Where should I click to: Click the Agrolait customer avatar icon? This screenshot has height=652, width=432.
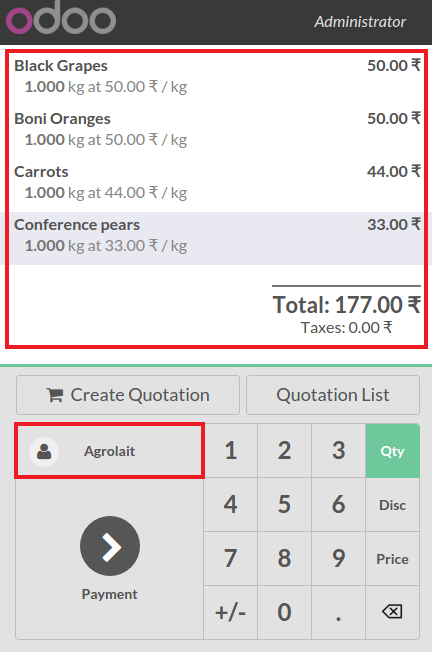[x=44, y=451]
